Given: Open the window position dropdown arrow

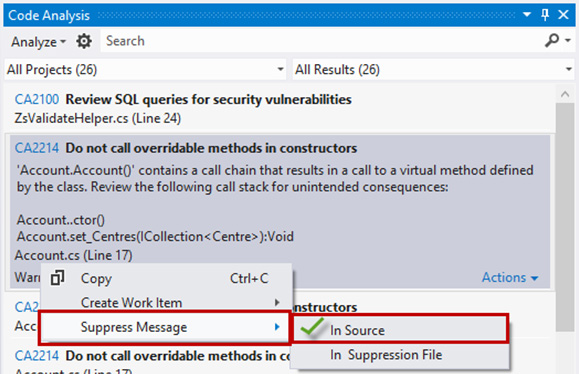Looking at the screenshot, I should (x=527, y=15).
